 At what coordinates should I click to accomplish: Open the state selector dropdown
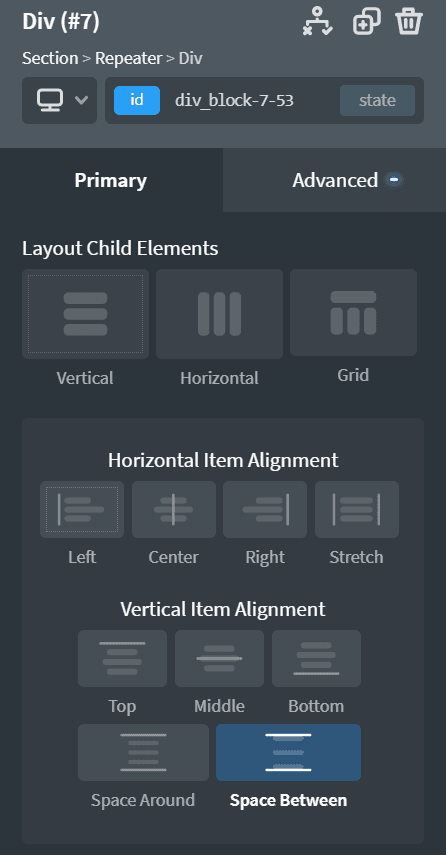[x=377, y=100]
